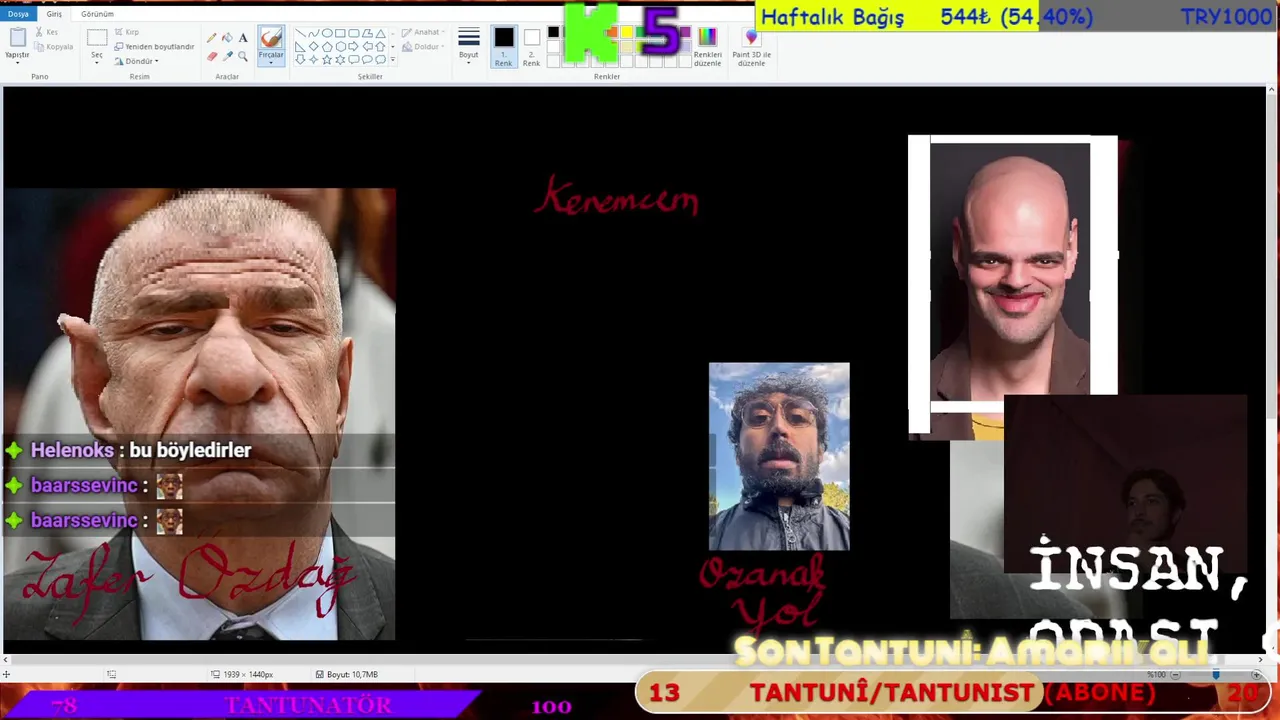Select the Fill with color bucket tool
The width and height of the screenshot is (1280, 720).
click(227, 38)
